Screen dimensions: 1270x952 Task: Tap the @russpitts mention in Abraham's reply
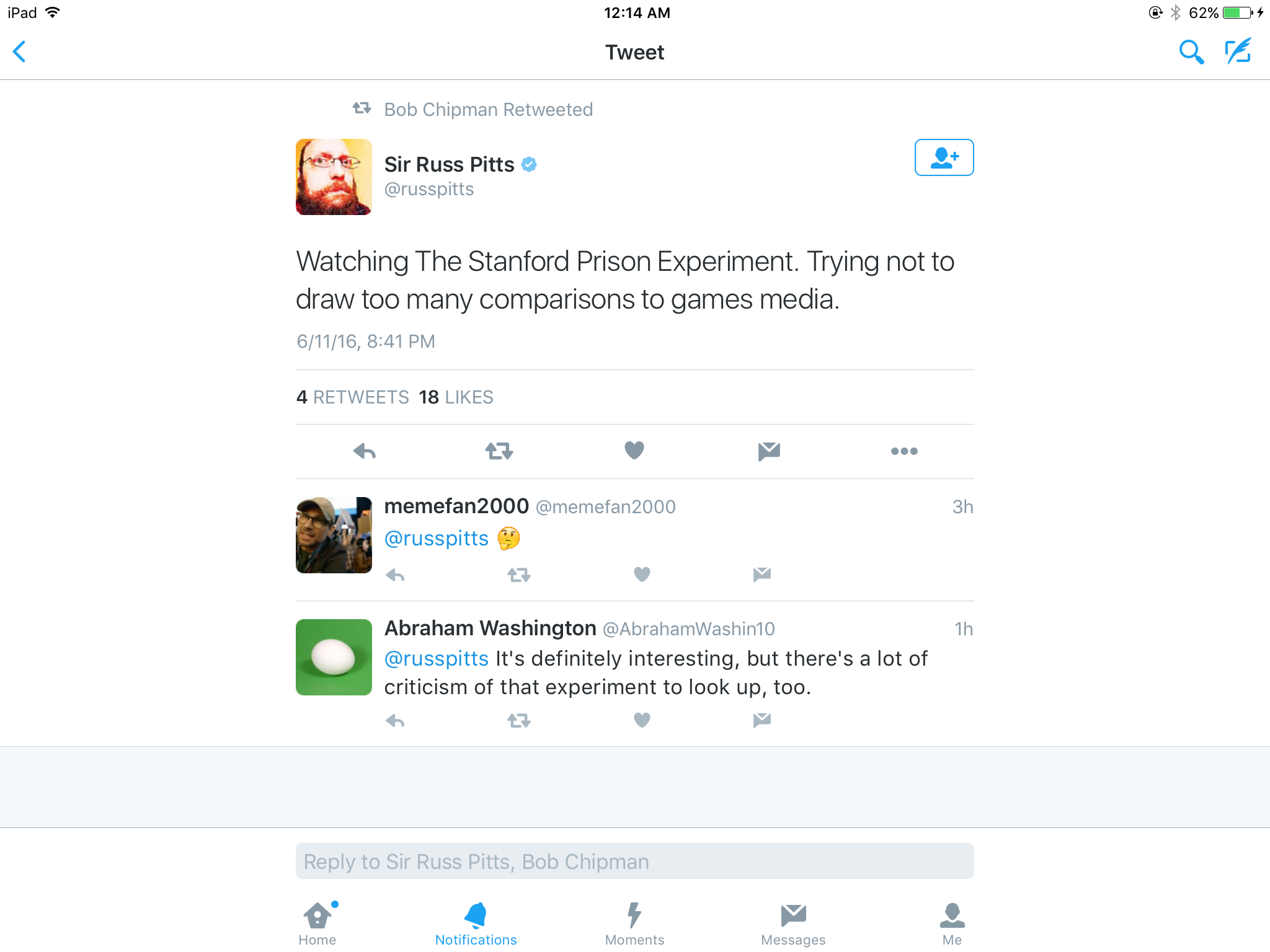pos(437,658)
